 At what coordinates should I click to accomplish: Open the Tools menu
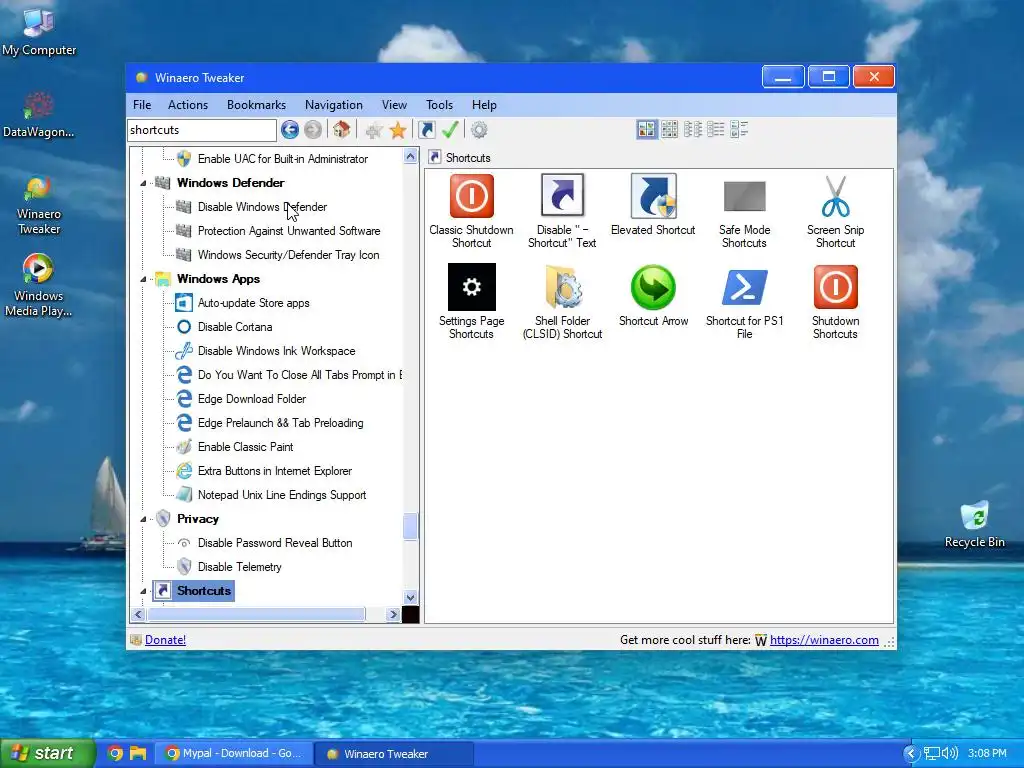(x=439, y=104)
